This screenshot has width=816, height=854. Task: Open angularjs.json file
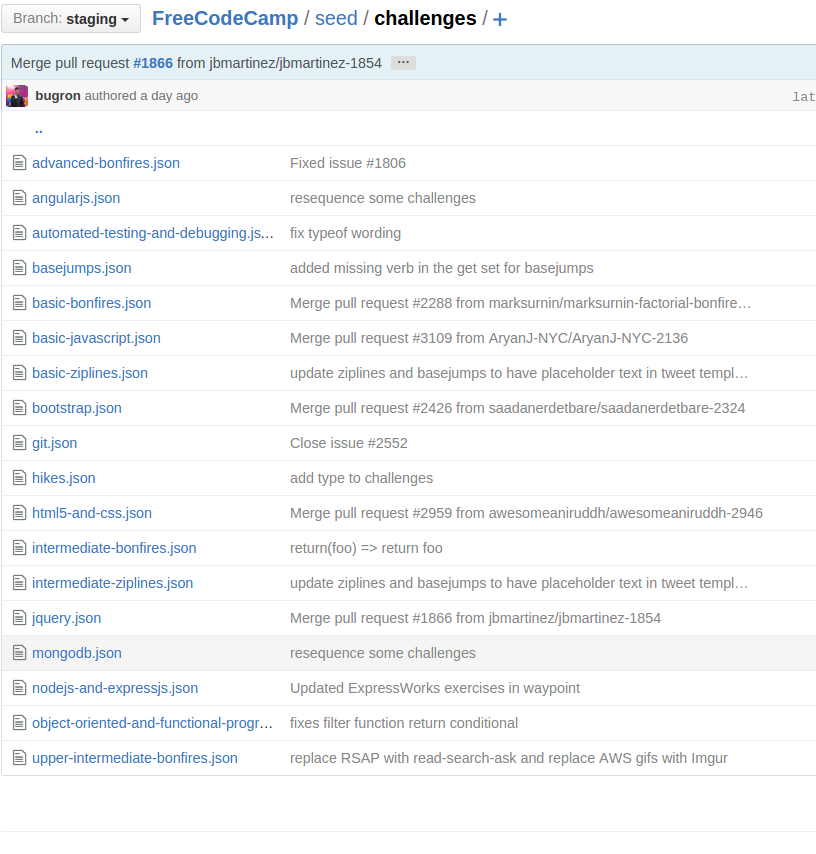[76, 198]
